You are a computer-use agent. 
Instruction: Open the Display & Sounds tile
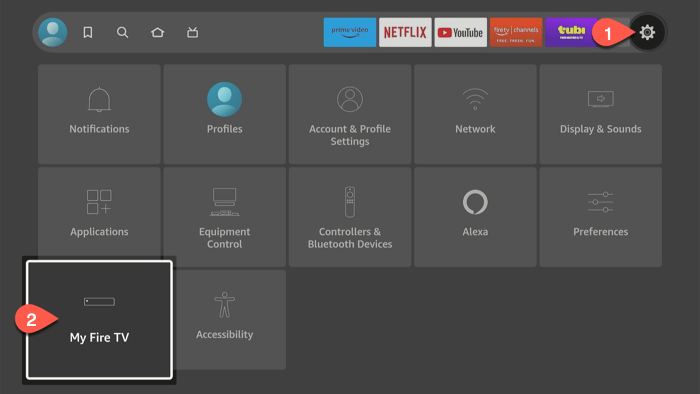tap(600, 114)
